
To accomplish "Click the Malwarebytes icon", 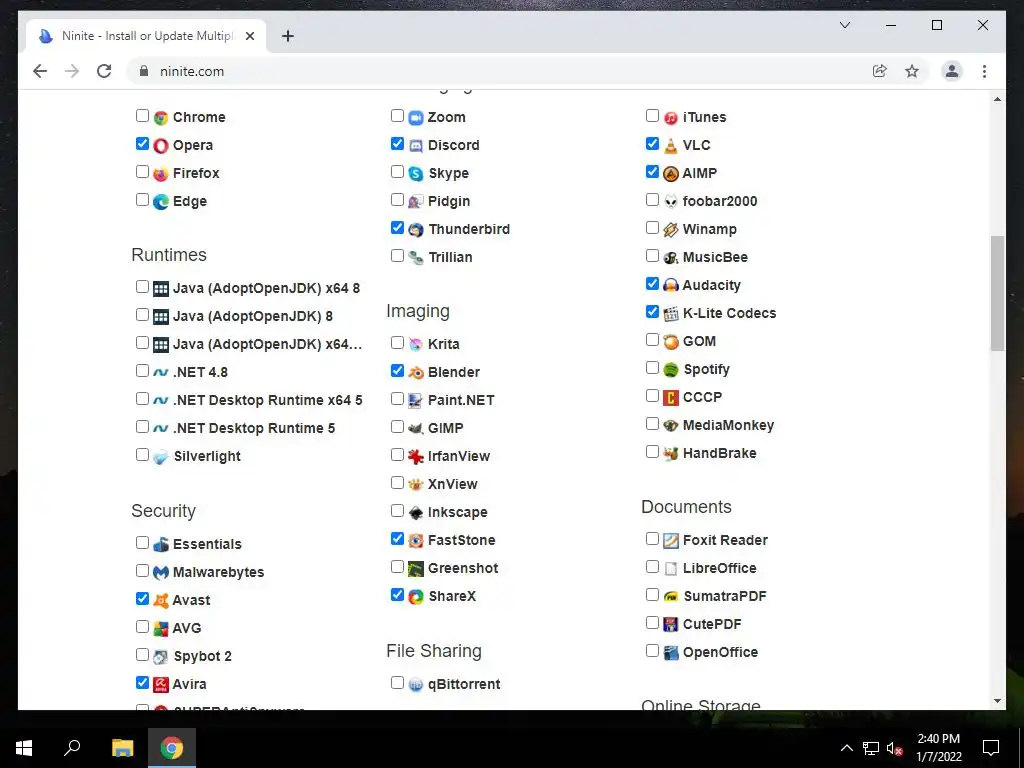I will (161, 573).
